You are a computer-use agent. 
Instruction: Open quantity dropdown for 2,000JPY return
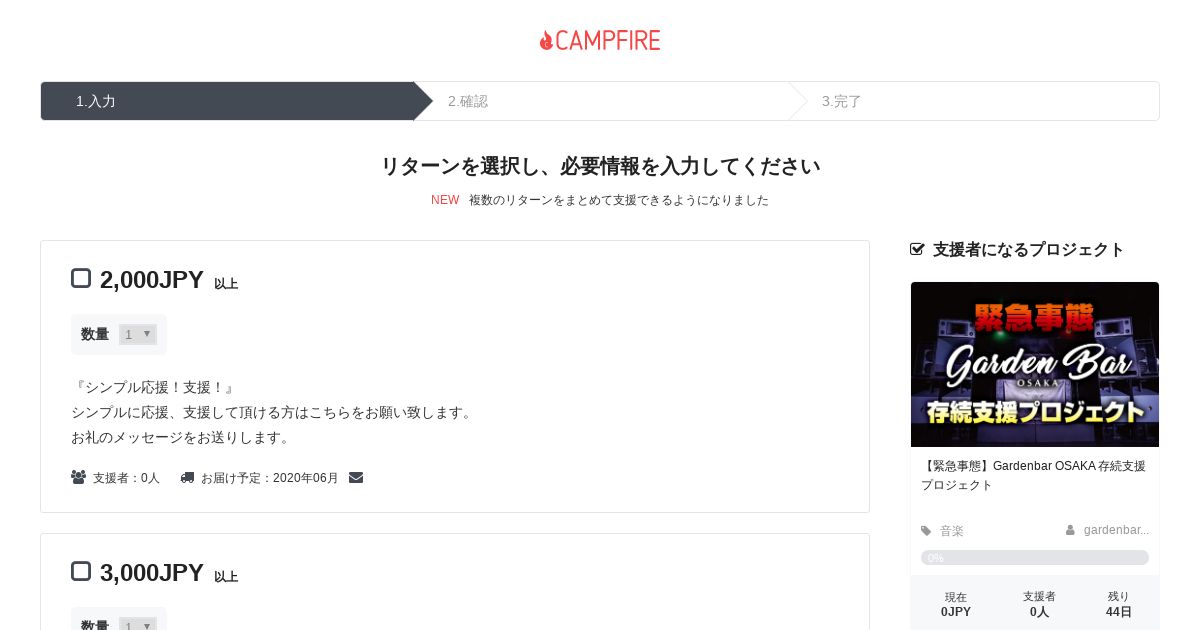[x=138, y=334]
